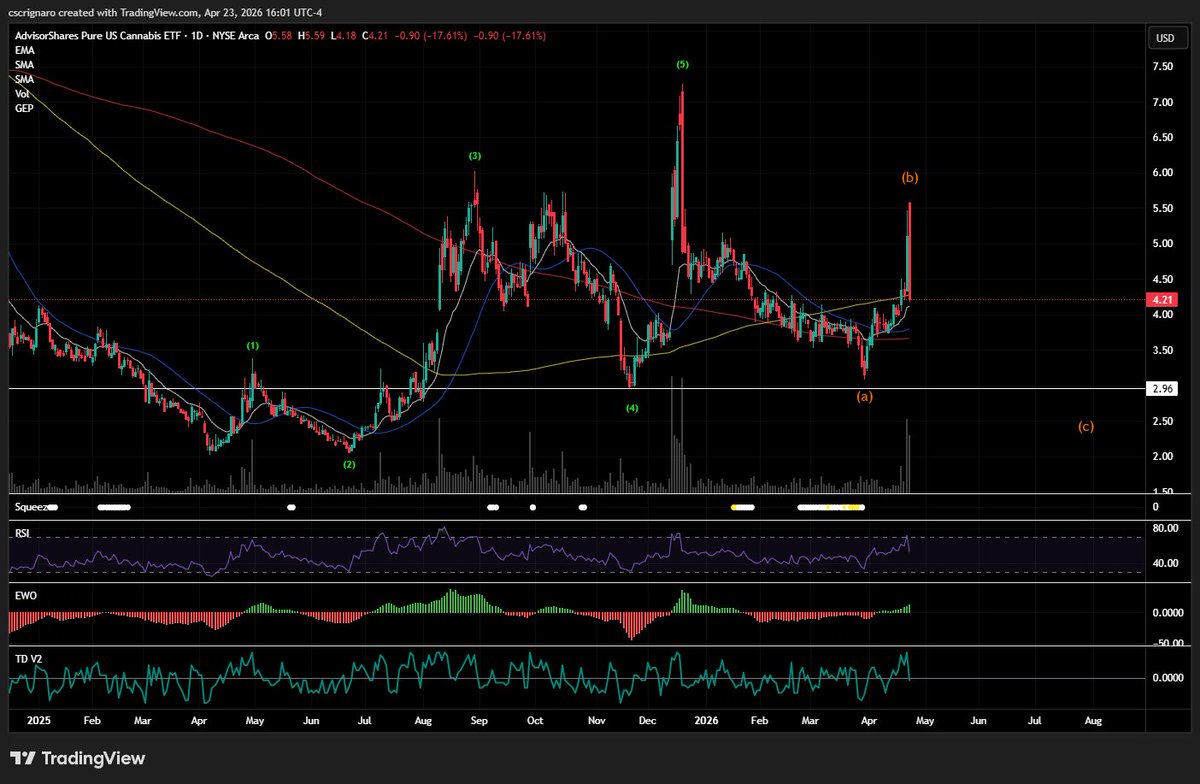
Task: Select the green wave (4) label
Action: click(x=632, y=408)
